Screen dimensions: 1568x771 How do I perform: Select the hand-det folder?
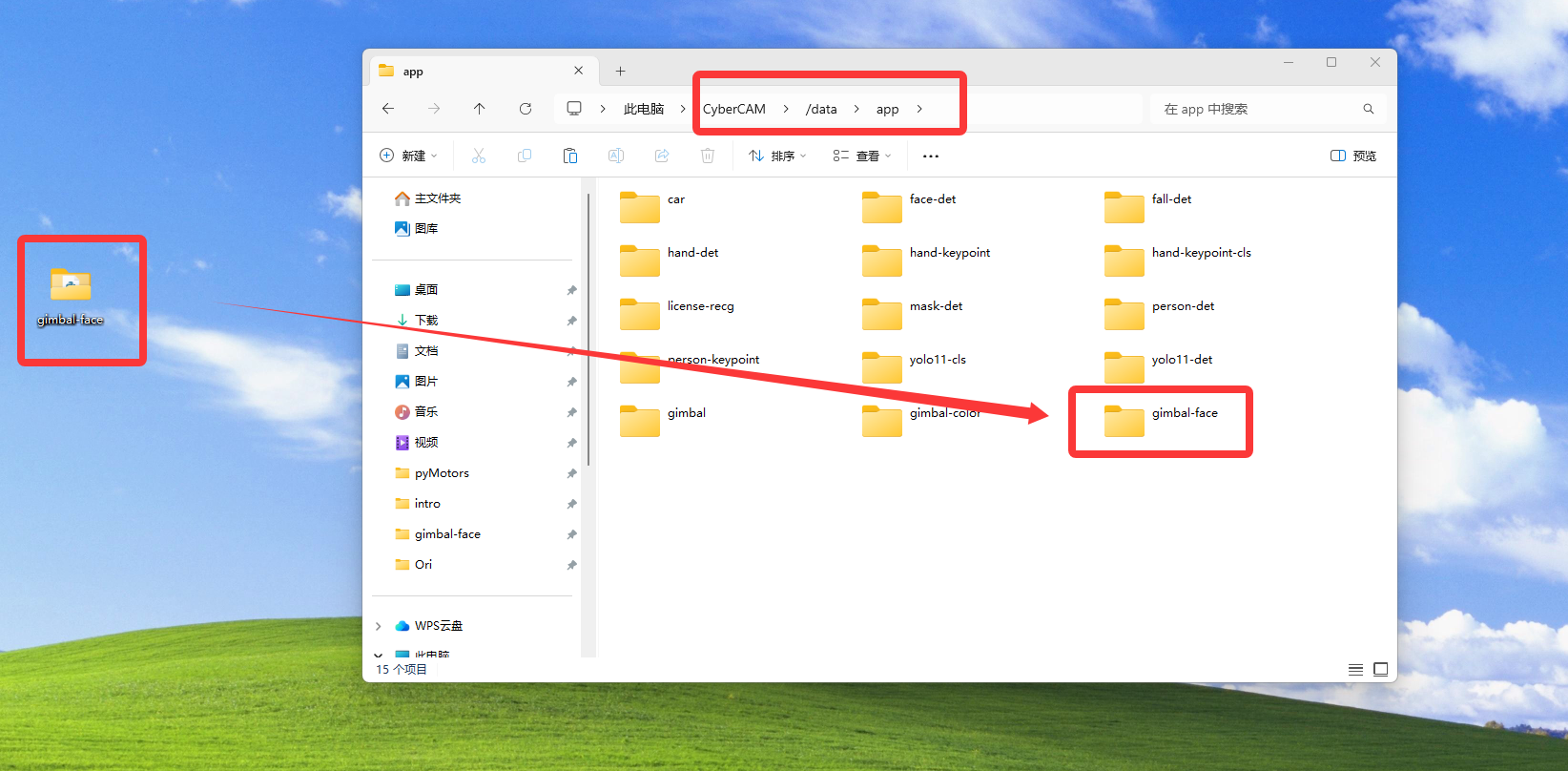[x=669, y=260]
